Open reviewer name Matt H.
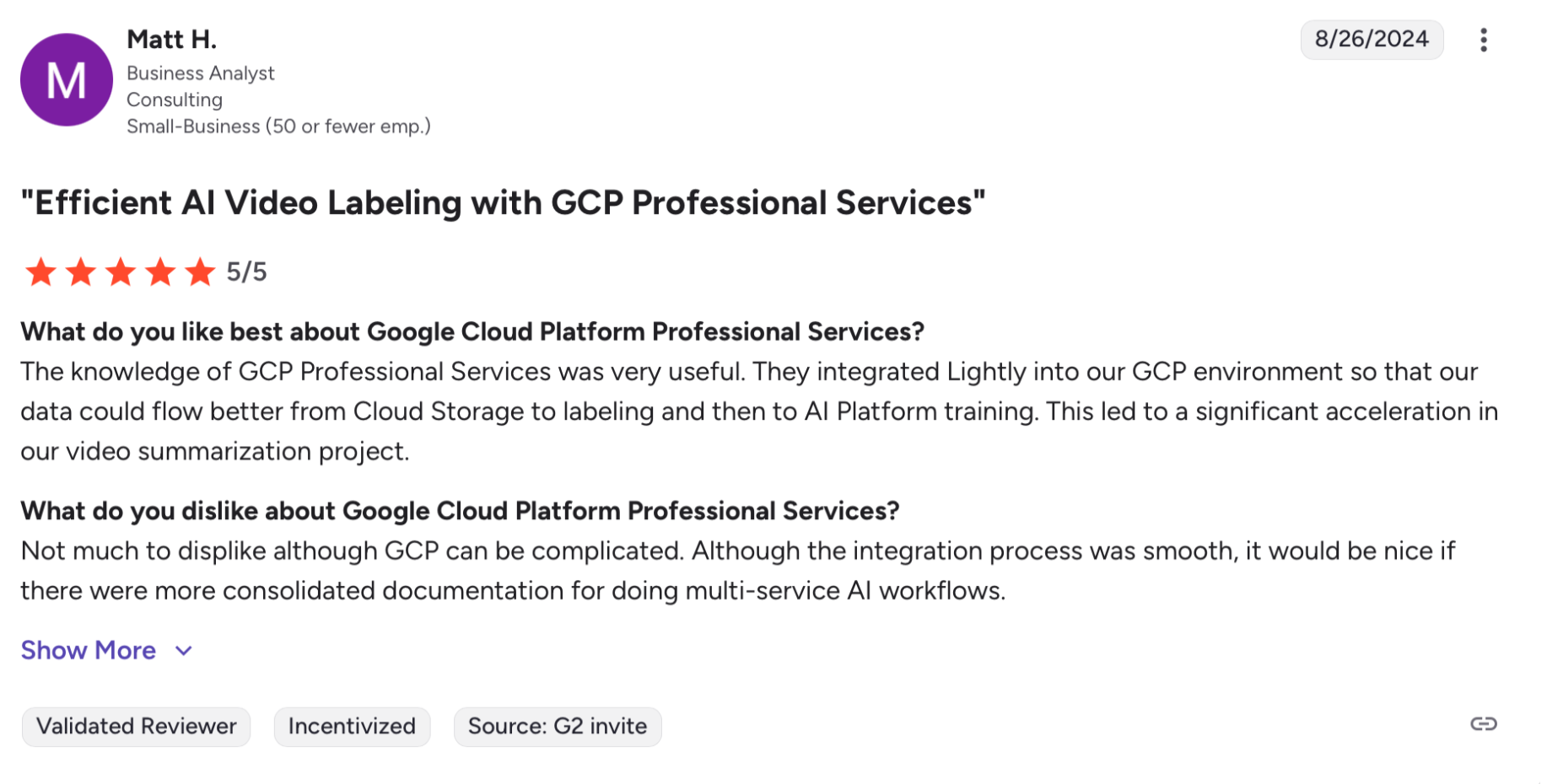The height and width of the screenshot is (784, 1547). (172, 40)
